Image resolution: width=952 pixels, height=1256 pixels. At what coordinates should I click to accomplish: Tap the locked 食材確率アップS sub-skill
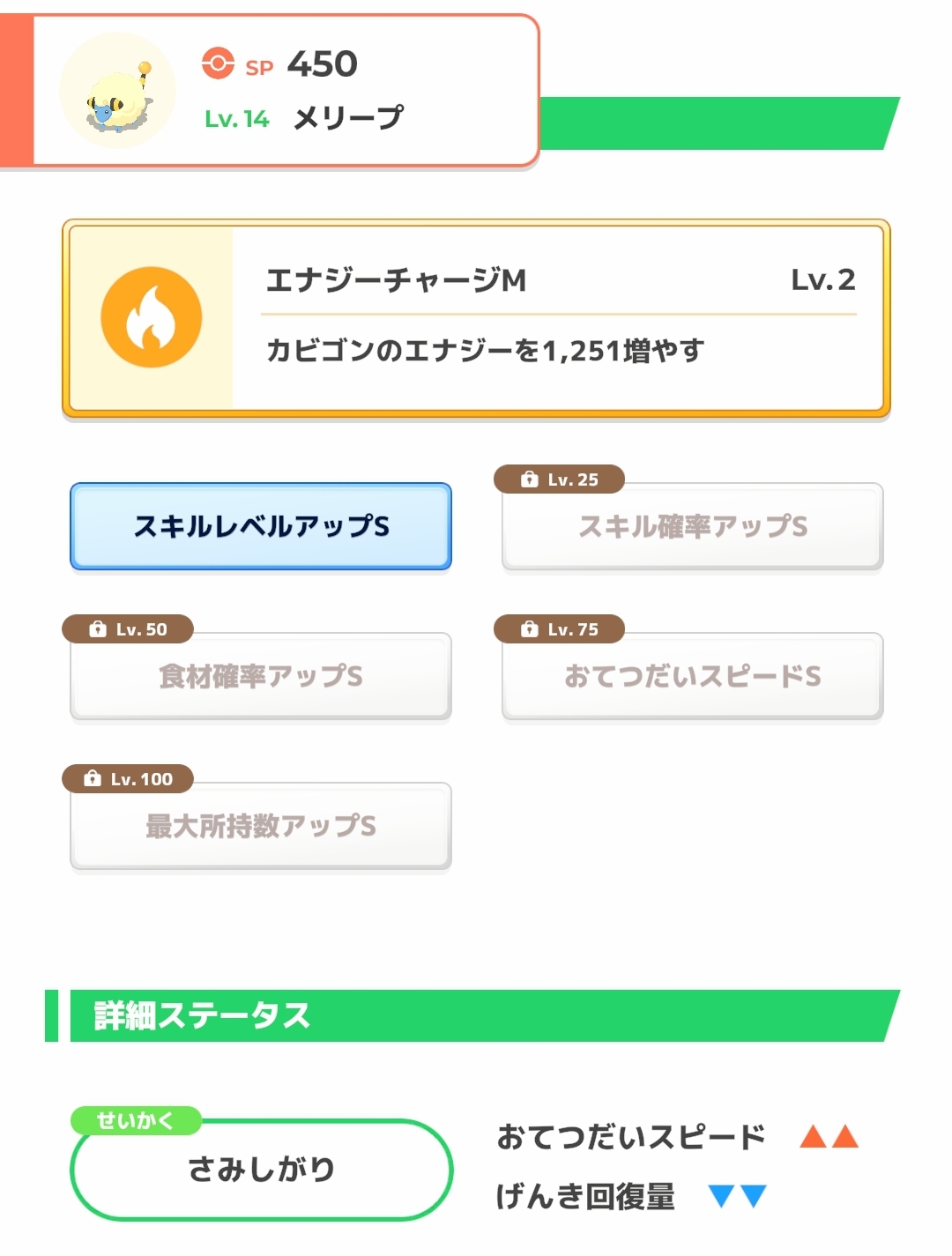pyautogui.click(x=261, y=677)
